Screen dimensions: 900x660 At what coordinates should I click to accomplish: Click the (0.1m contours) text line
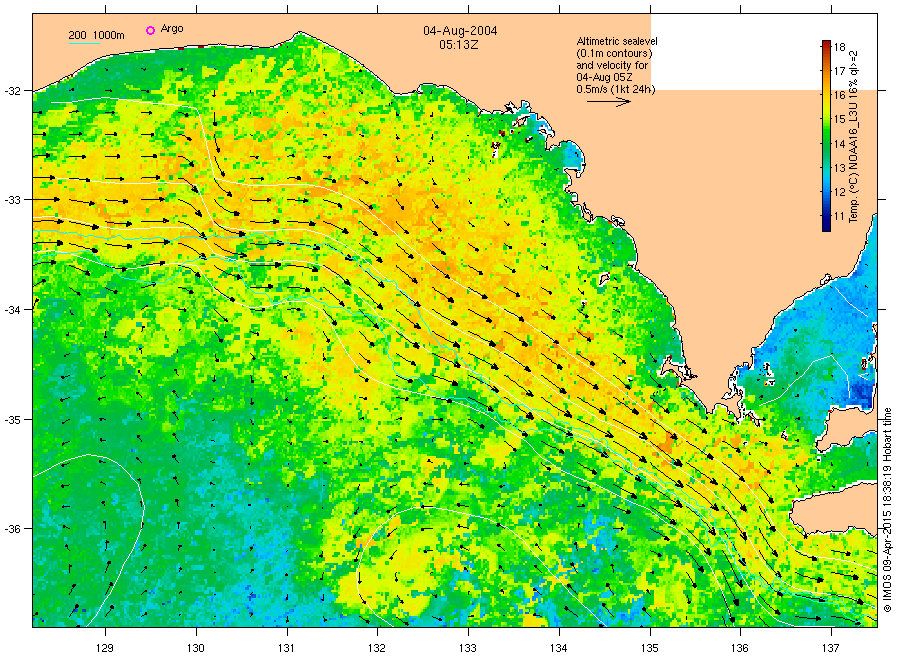614,53
